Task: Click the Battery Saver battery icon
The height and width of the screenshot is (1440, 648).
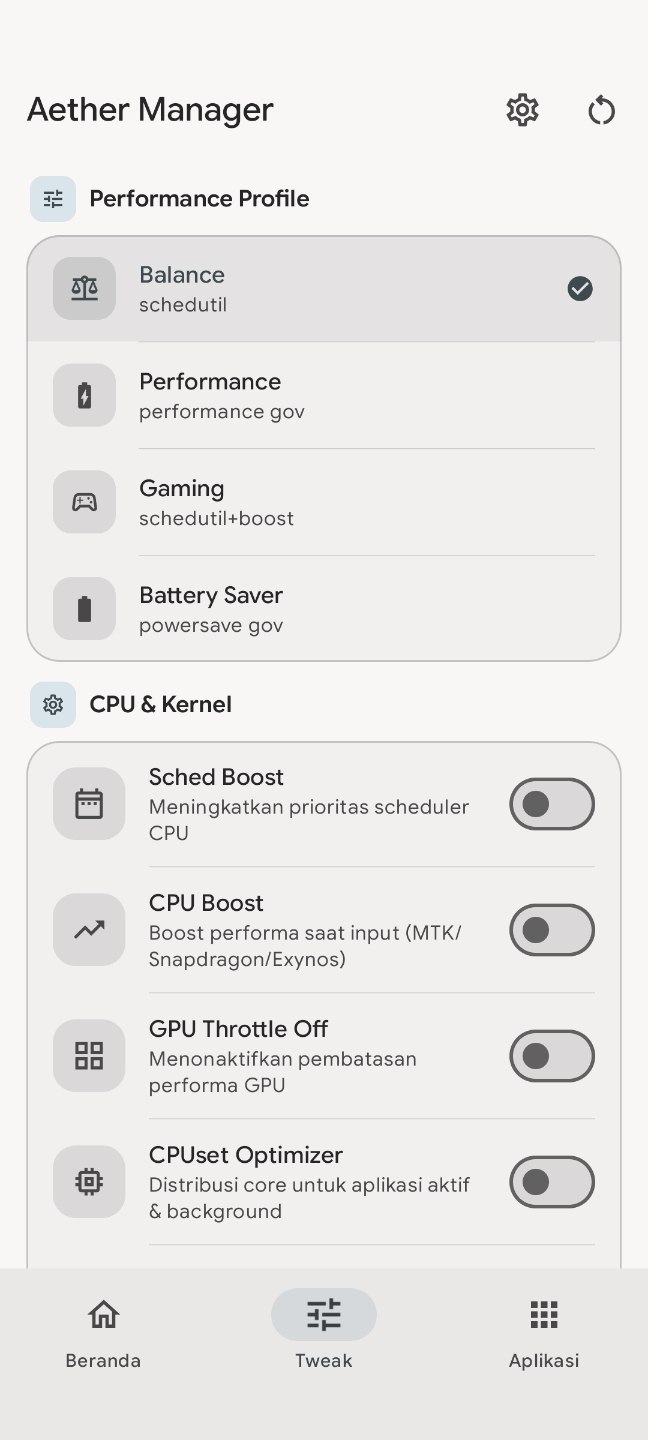Action: coord(84,608)
